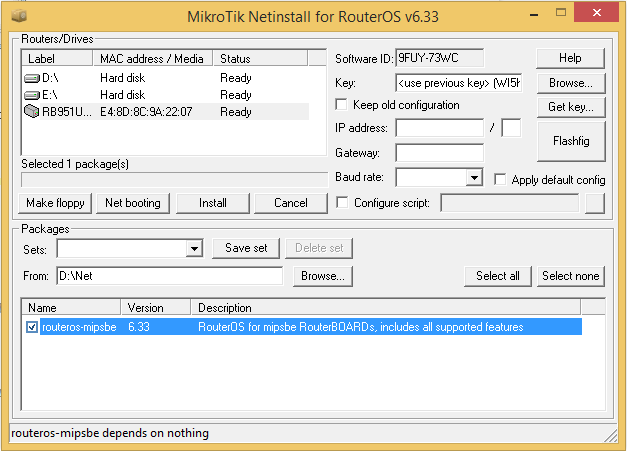Select the E:\ hard disk drive icon
627x451 pixels.
32,95
